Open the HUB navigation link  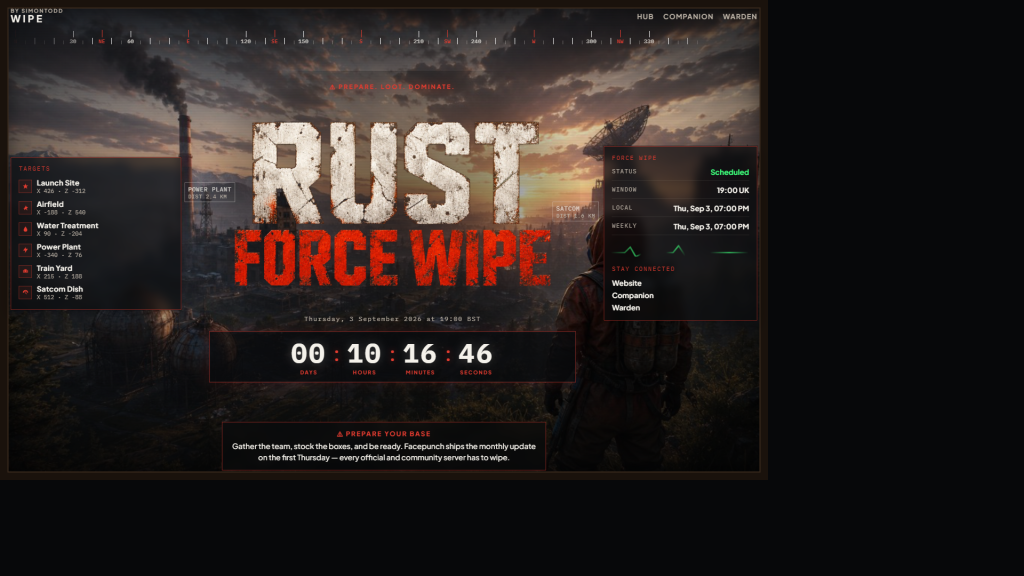[645, 17]
